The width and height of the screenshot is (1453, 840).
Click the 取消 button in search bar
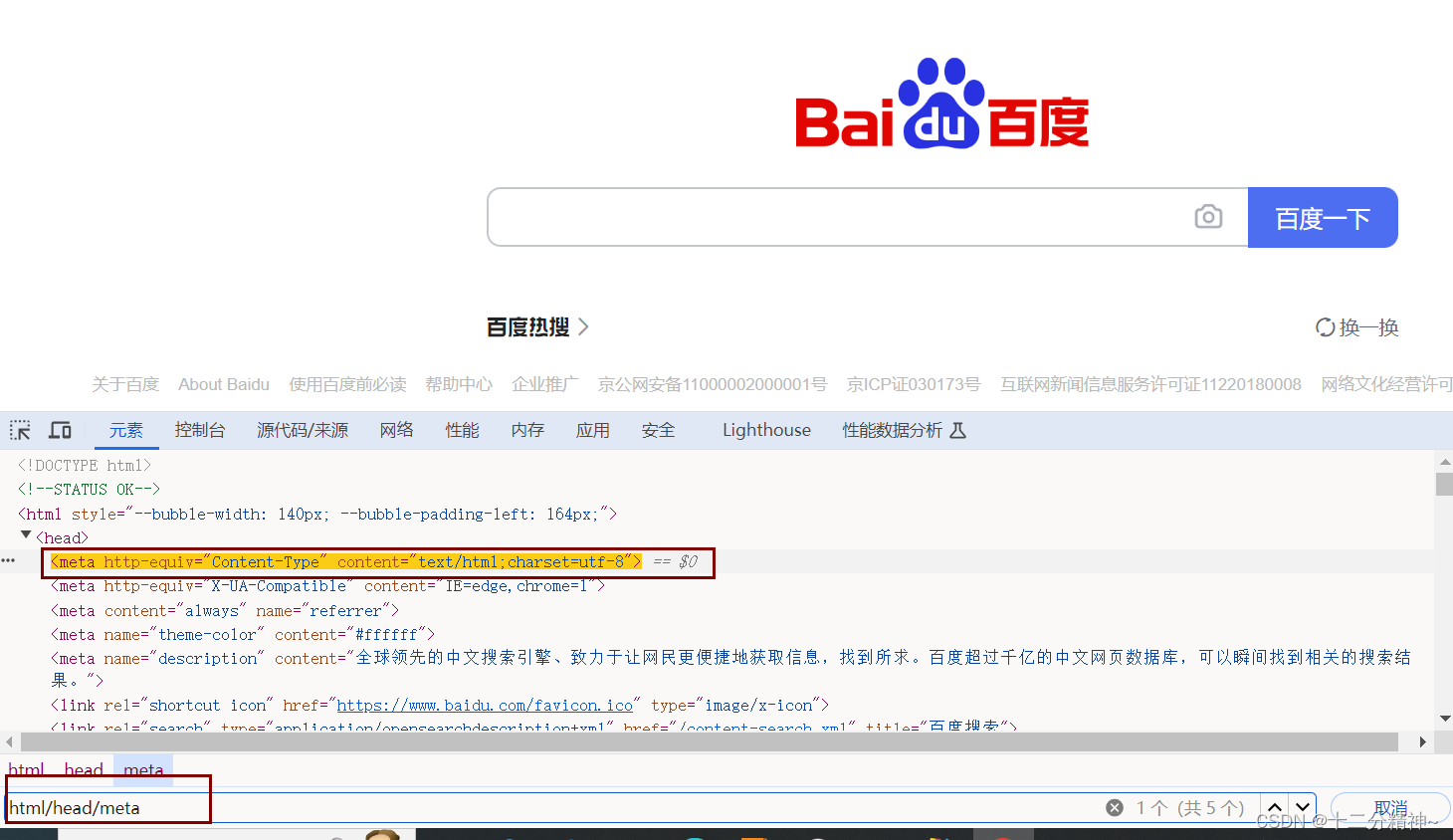tap(1390, 807)
